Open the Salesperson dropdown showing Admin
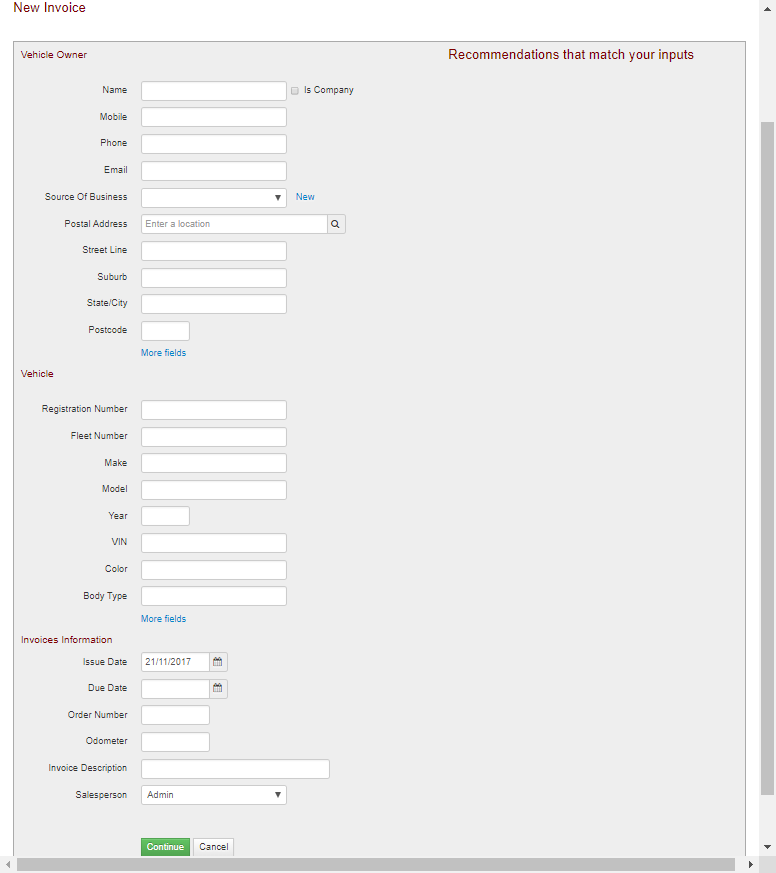The width and height of the screenshot is (776, 873). [x=214, y=795]
